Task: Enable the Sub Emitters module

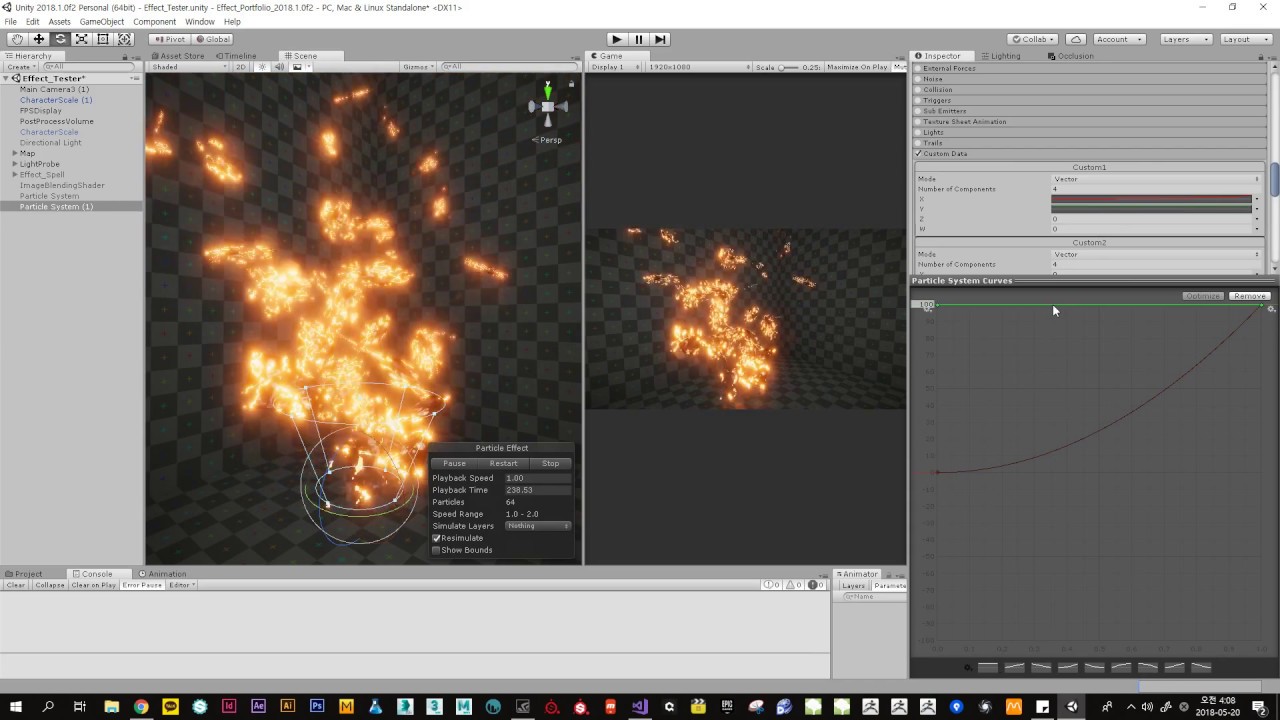Action: (918, 111)
